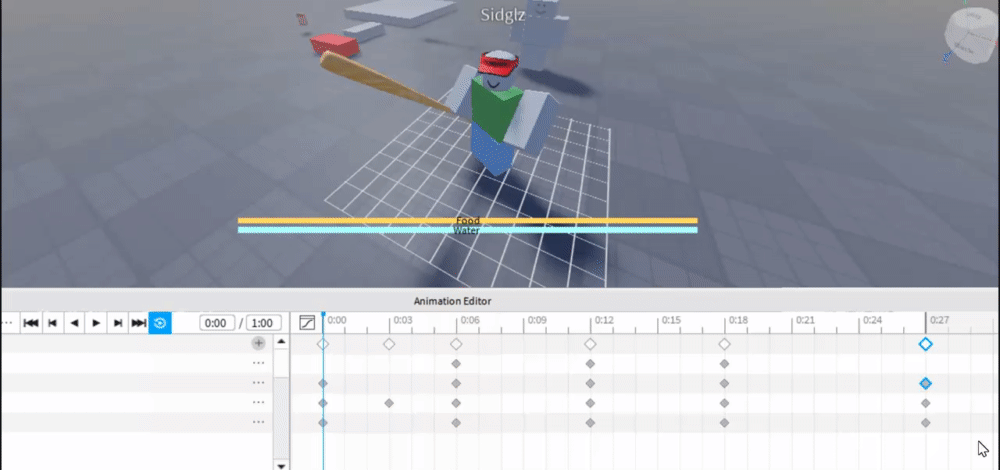Open the animation options ellipsis beside the playback controls
Screen dimensions: 1000x470
8,323
